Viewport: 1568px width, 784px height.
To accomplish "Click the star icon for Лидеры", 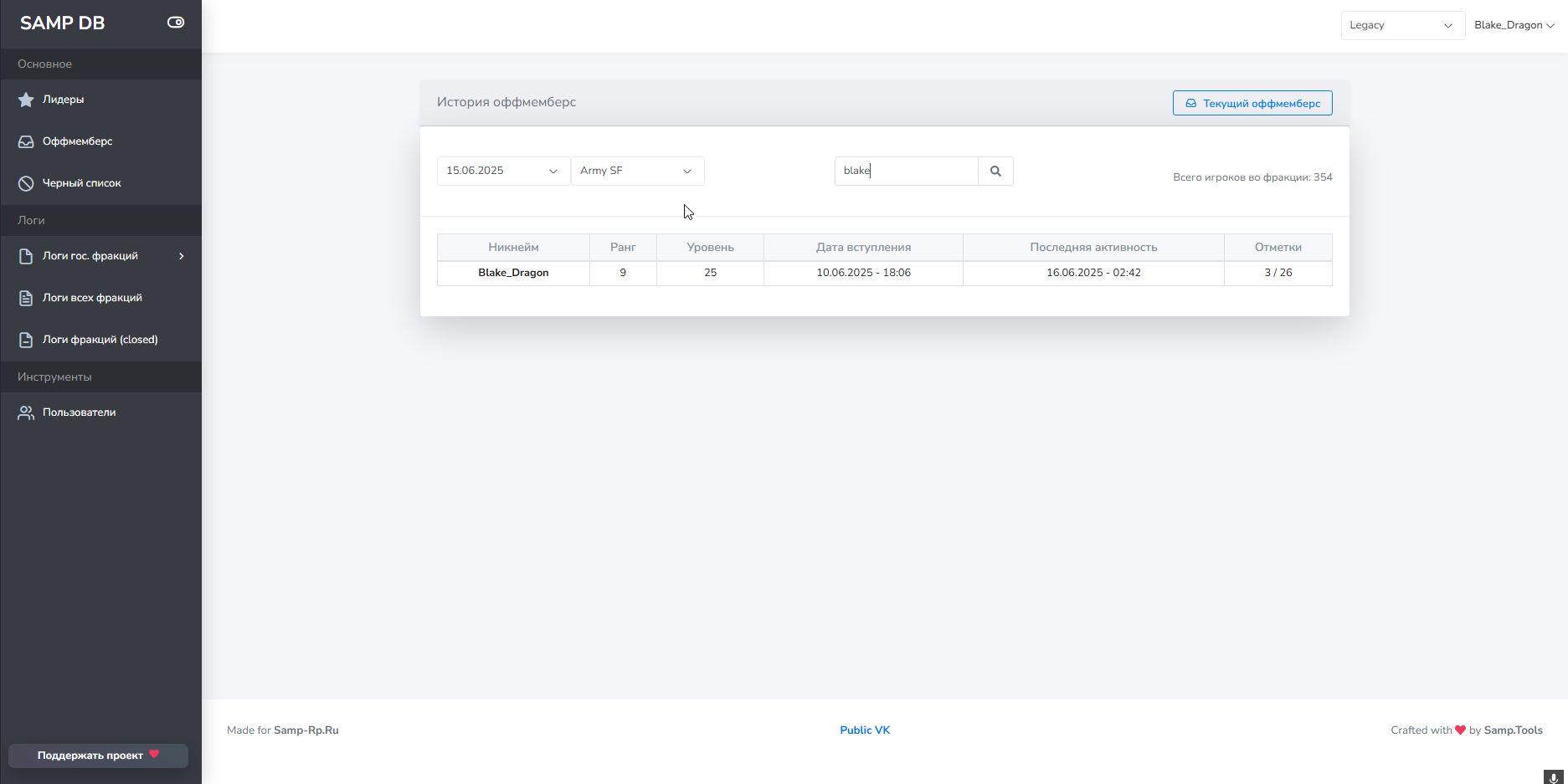I will [x=26, y=100].
